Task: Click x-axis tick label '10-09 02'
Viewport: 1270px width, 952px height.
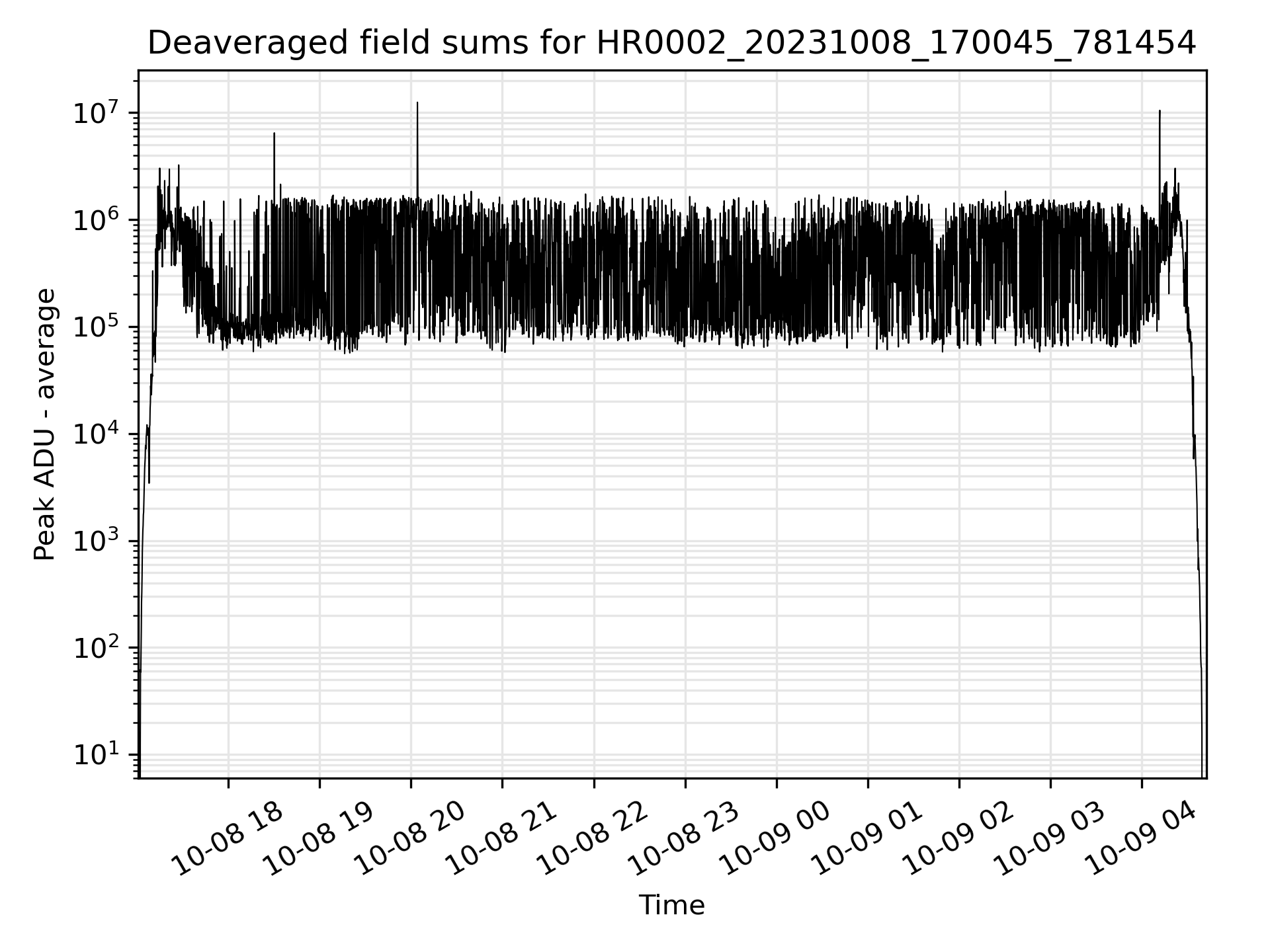Action: (958, 838)
